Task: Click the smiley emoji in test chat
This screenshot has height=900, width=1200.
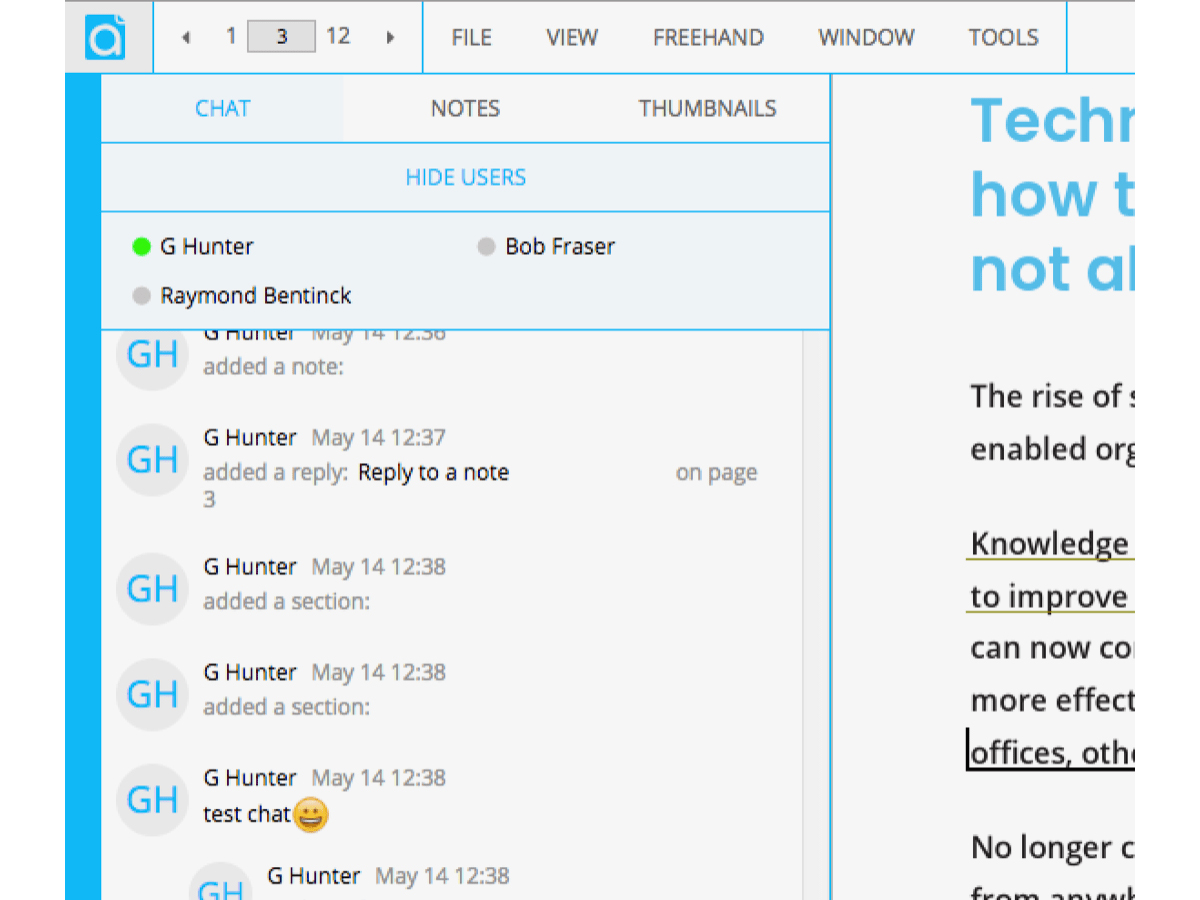Action: pyautogui.click(x=311, y=815)
